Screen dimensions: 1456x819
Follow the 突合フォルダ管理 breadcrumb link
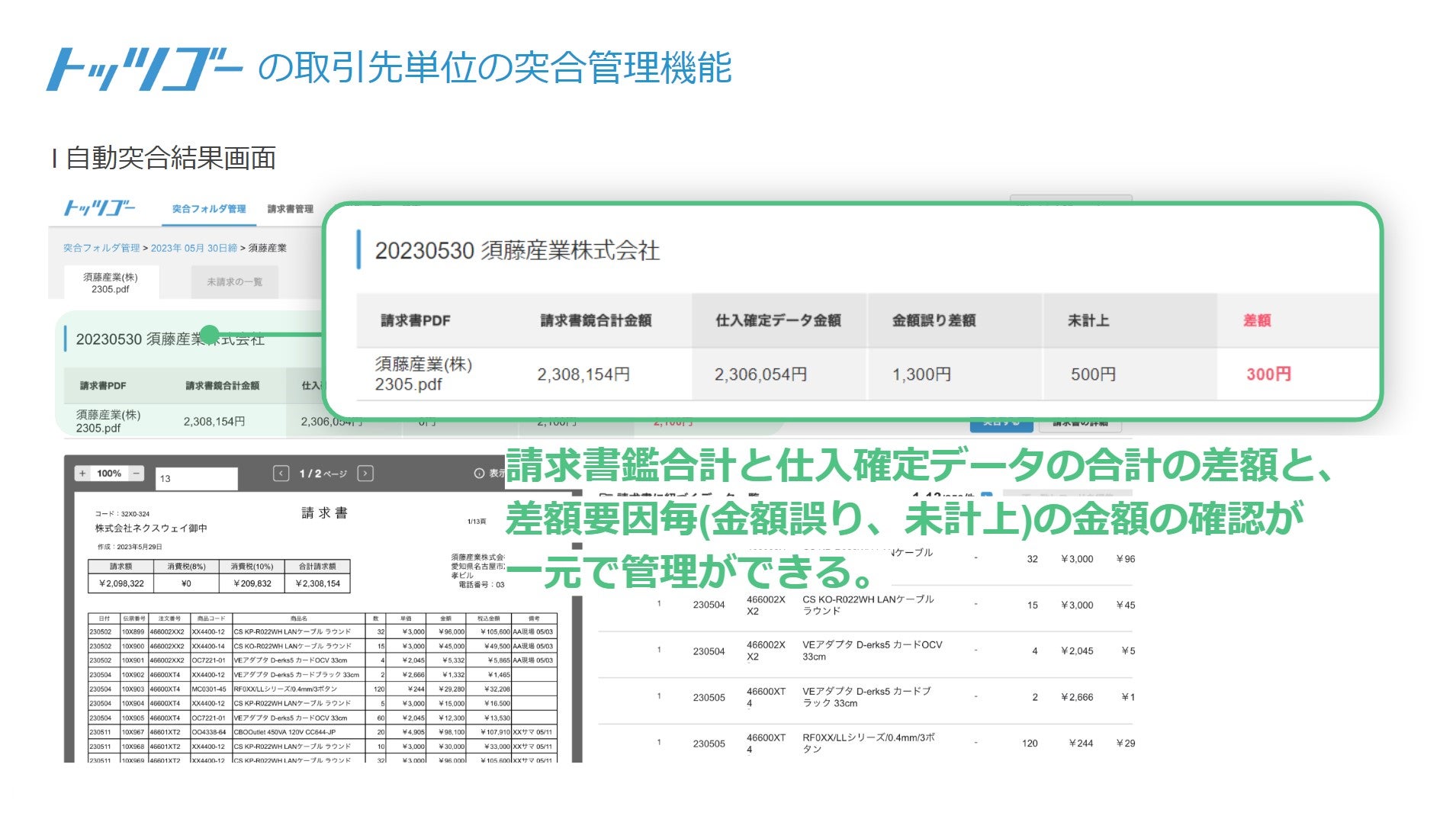point(101,248)
